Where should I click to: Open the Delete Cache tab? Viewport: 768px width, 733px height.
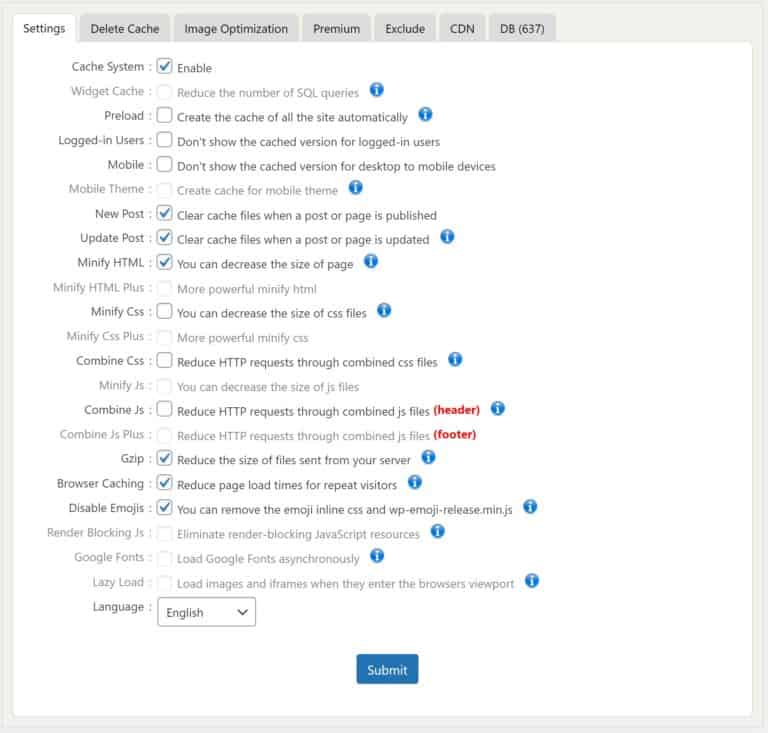[x=125, y=29]
